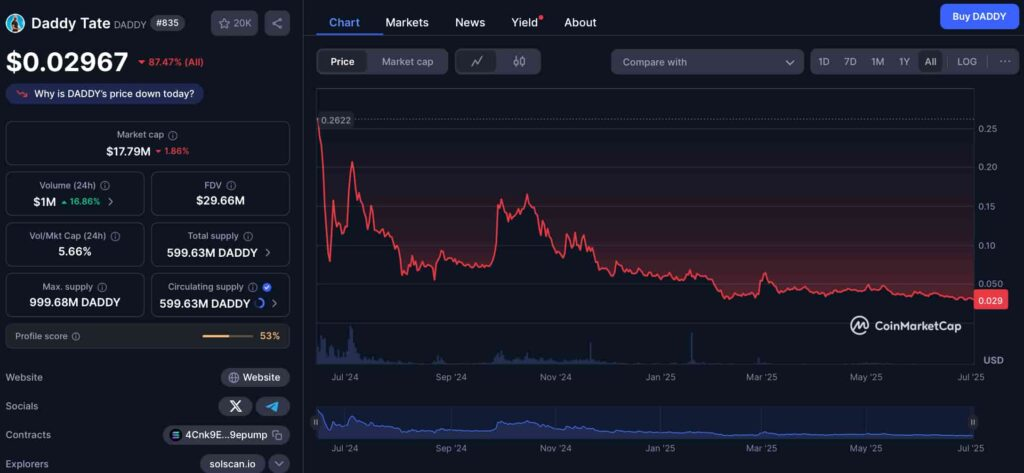This screenshot has width=1024, height=473.
Task: Open the Telegram social link
Action: (x=272, y=406)
